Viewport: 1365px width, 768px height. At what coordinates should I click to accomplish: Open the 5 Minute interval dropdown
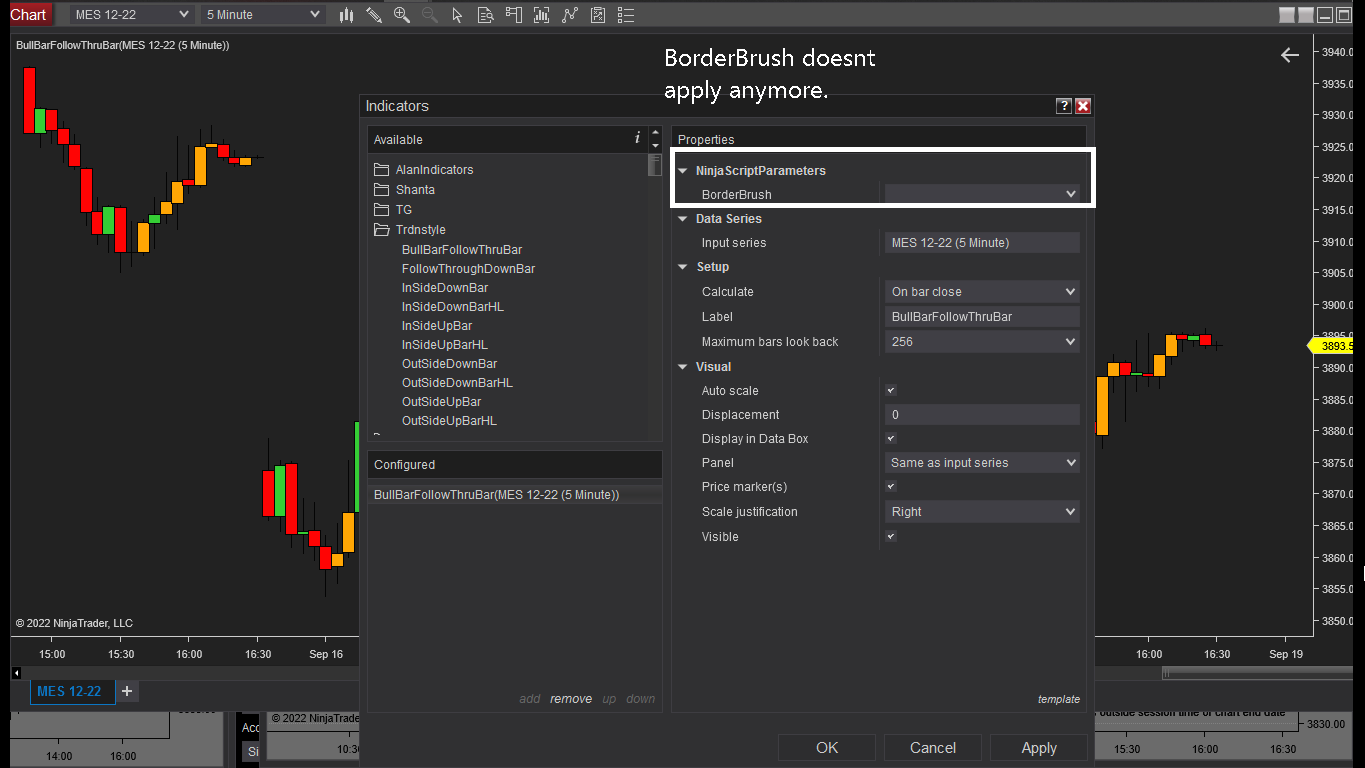tap(263, 15)
